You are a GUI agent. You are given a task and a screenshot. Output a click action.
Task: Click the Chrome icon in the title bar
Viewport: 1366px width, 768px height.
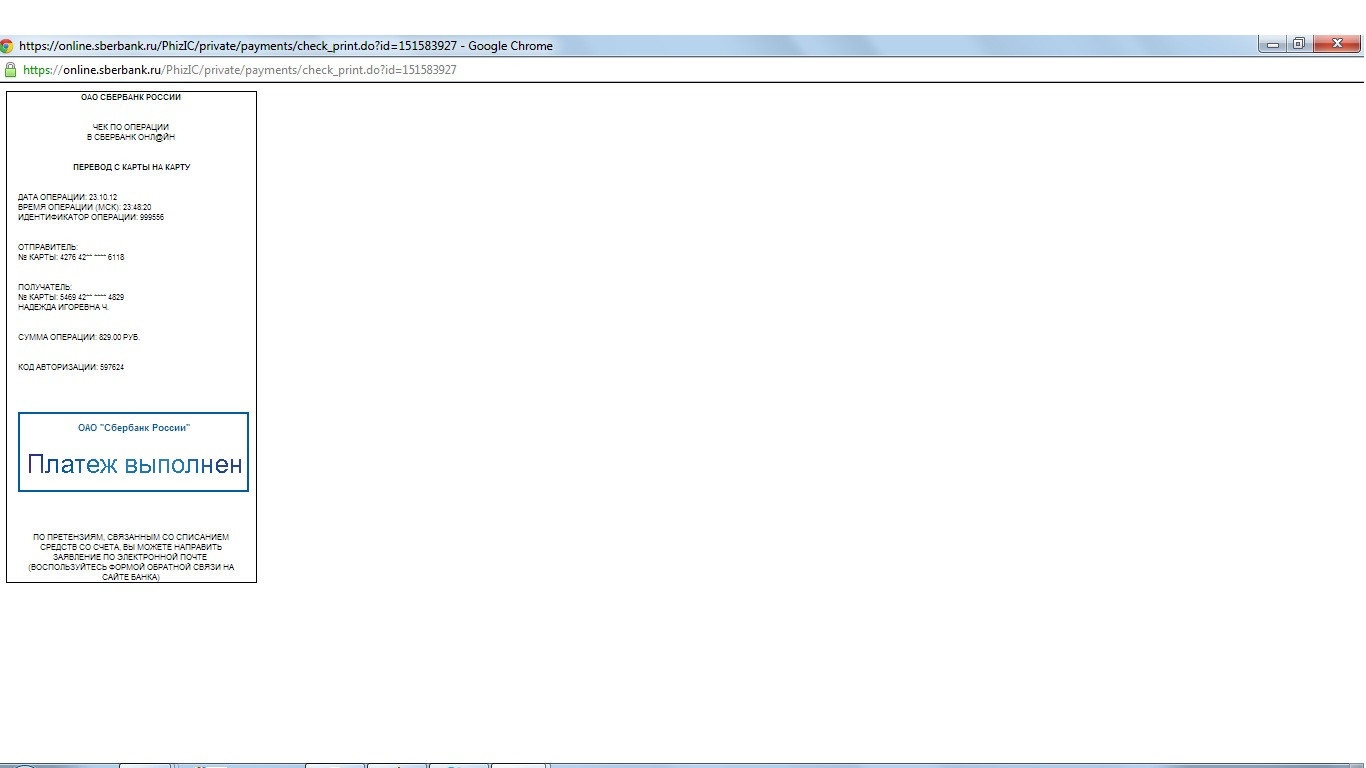[6, 45]
